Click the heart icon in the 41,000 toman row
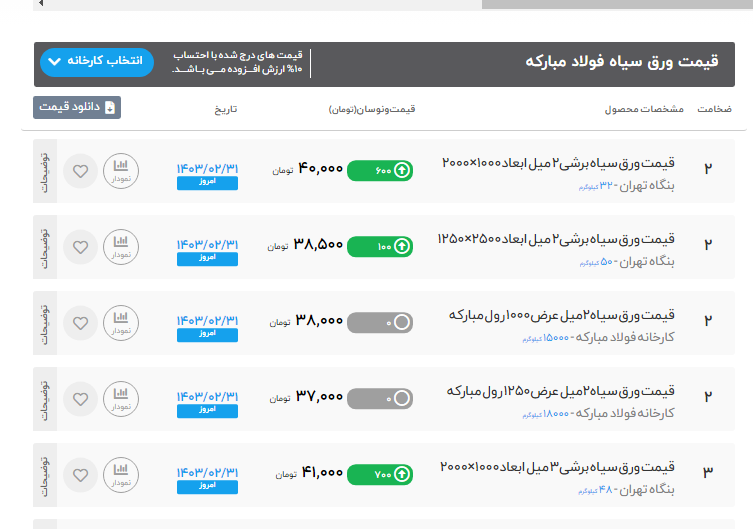The width and height of the screenshot is (753, 529). [81, 473]
